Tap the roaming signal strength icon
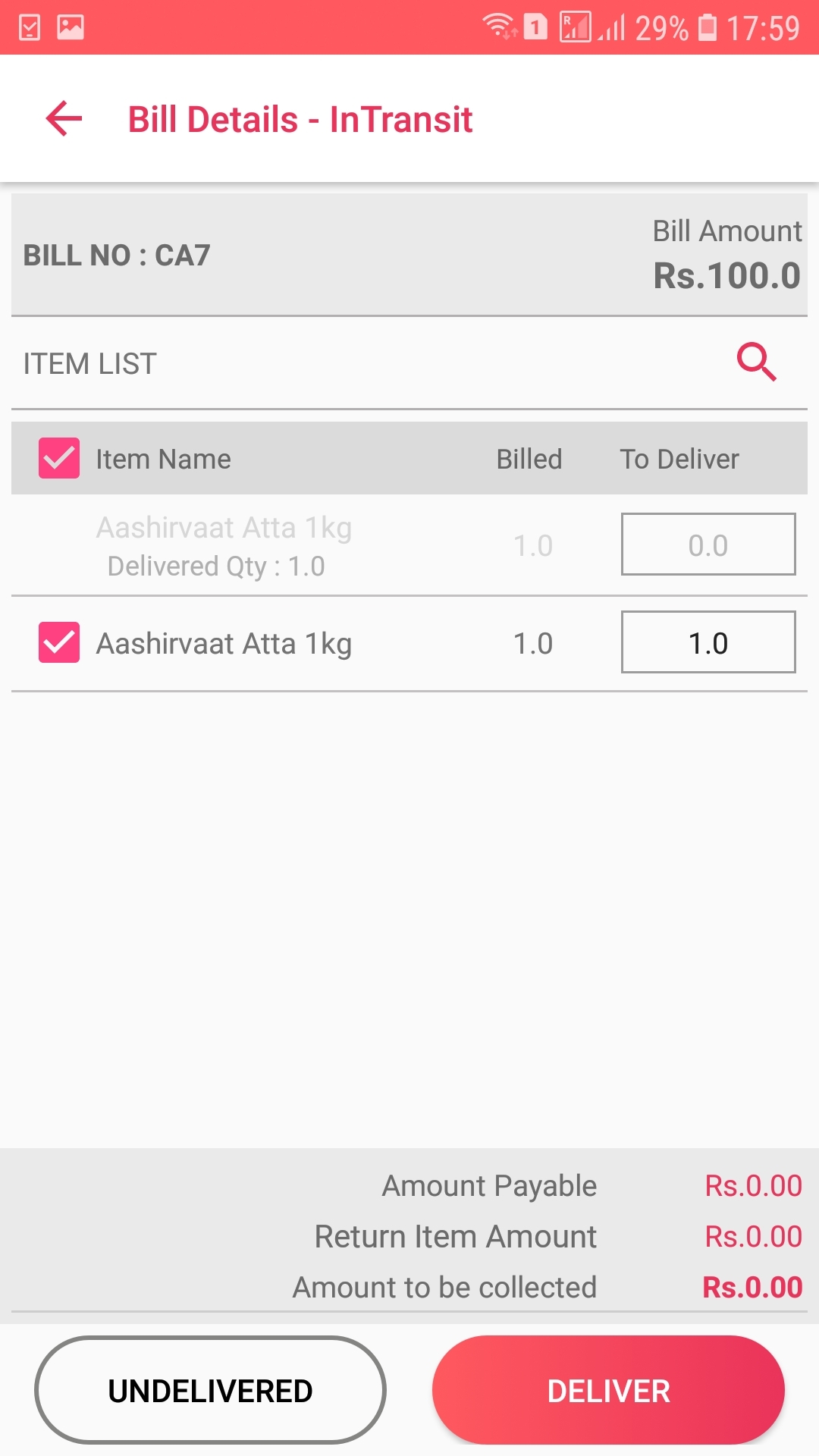Image resolution: width=819 pixels, height=1456 pixels. coord(576,27)
